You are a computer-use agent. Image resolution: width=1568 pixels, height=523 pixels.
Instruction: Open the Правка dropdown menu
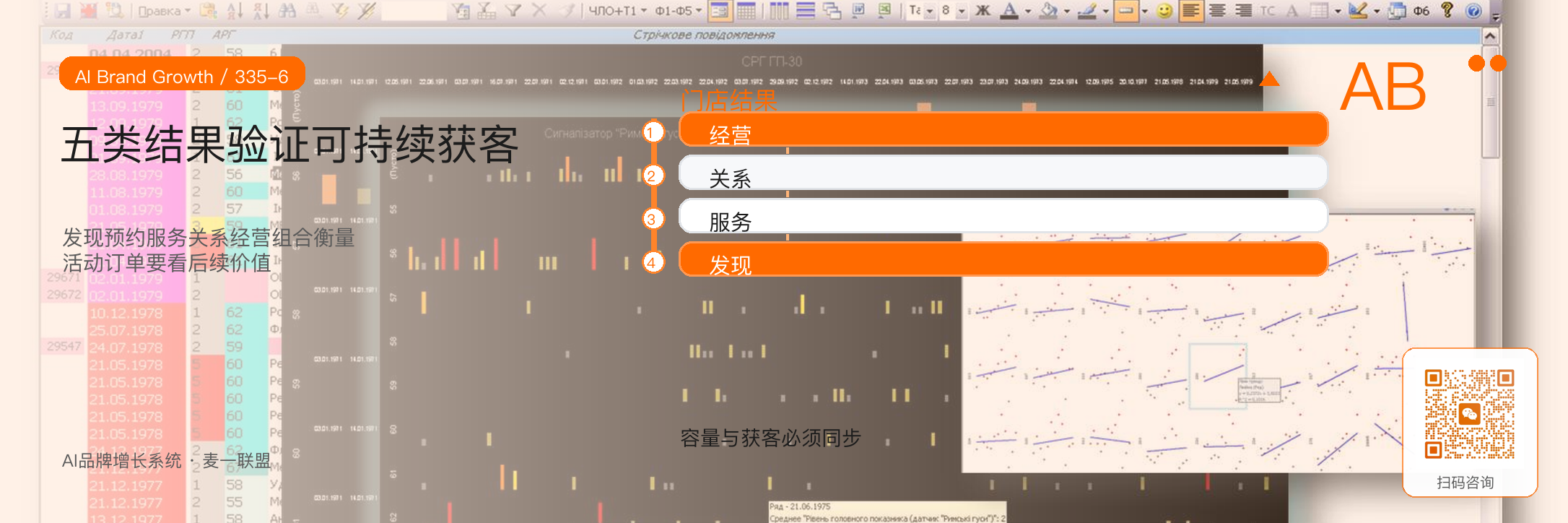(165, 11)
